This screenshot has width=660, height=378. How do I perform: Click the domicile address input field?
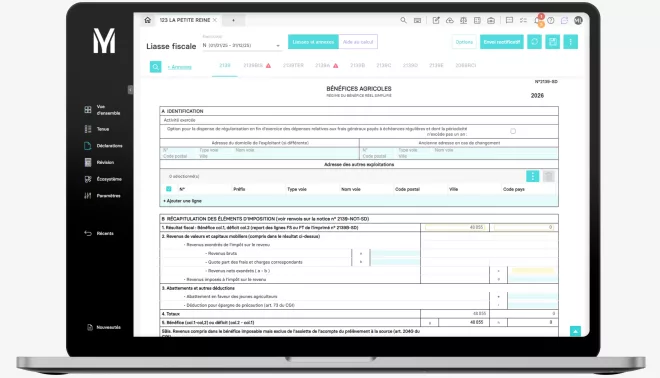point(259,153)
